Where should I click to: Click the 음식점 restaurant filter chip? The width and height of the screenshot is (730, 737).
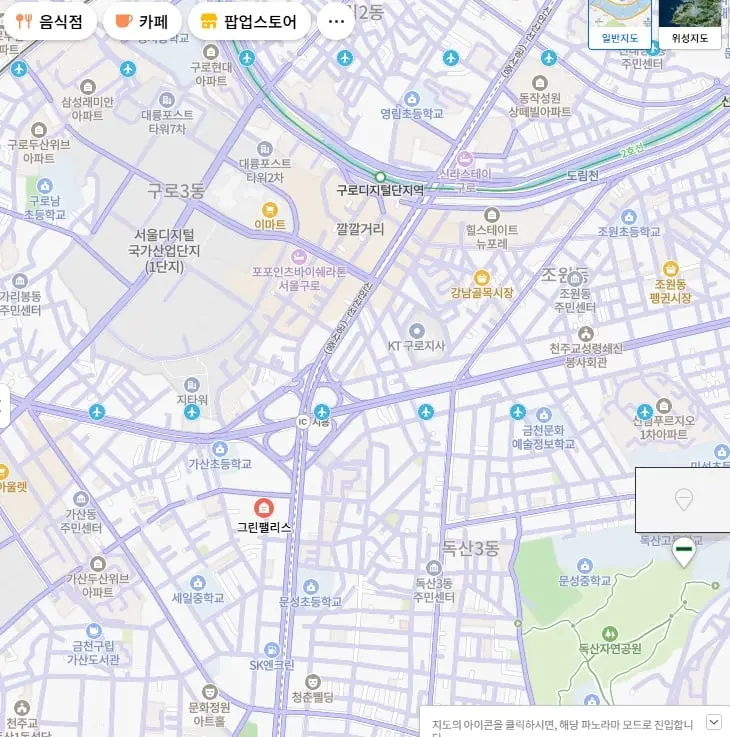click(49, 22)
